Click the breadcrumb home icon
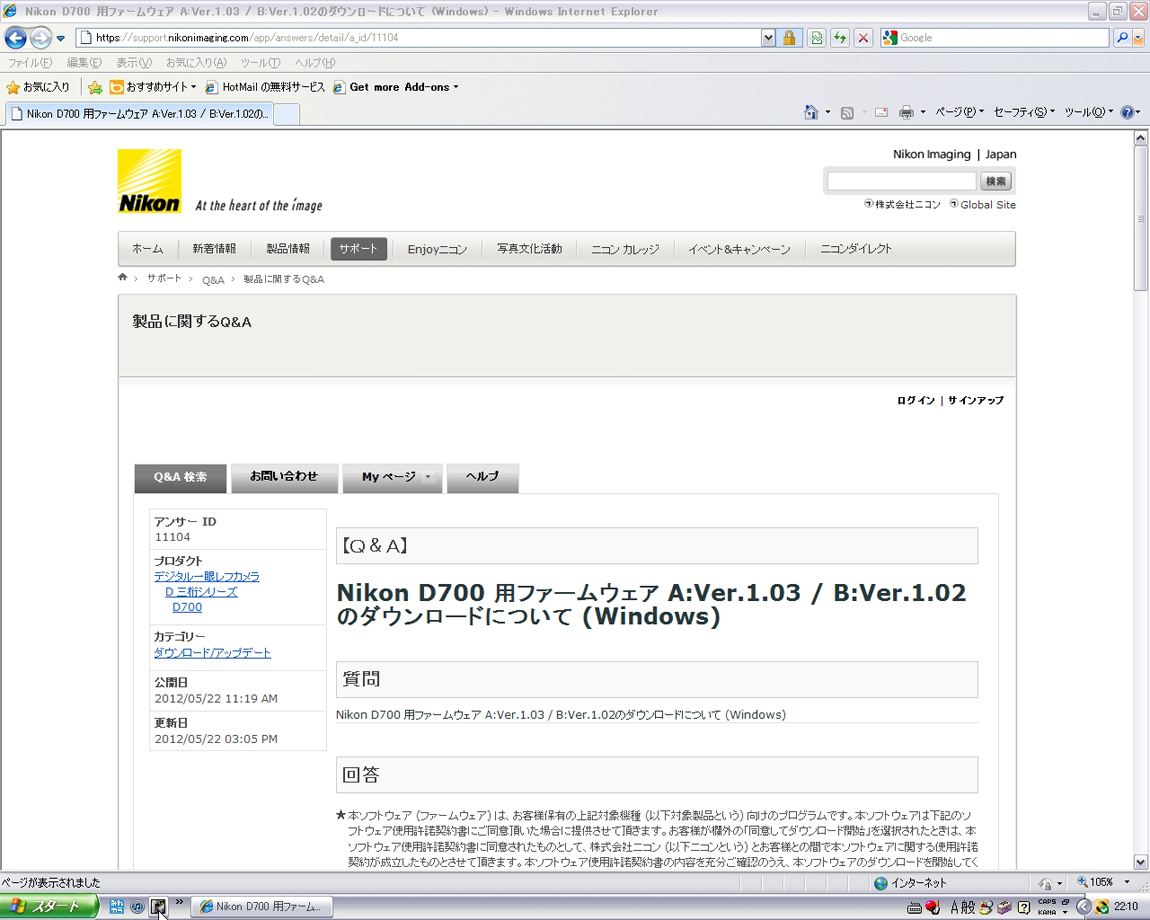Viewport: 1150px width, 920px height. (122, 277)
